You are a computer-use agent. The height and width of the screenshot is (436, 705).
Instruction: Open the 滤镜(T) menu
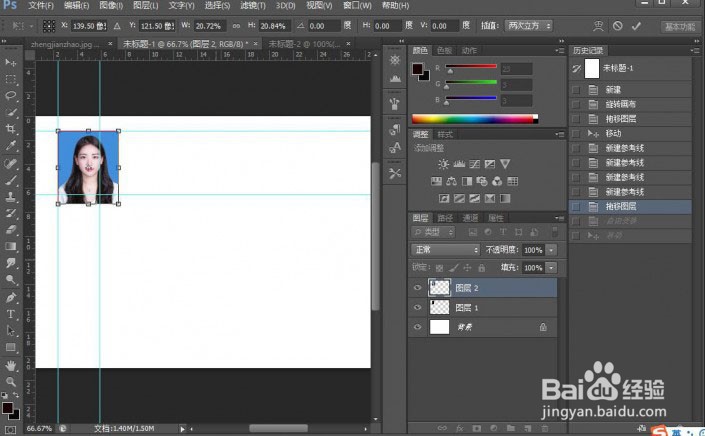[x=253, y=6]
